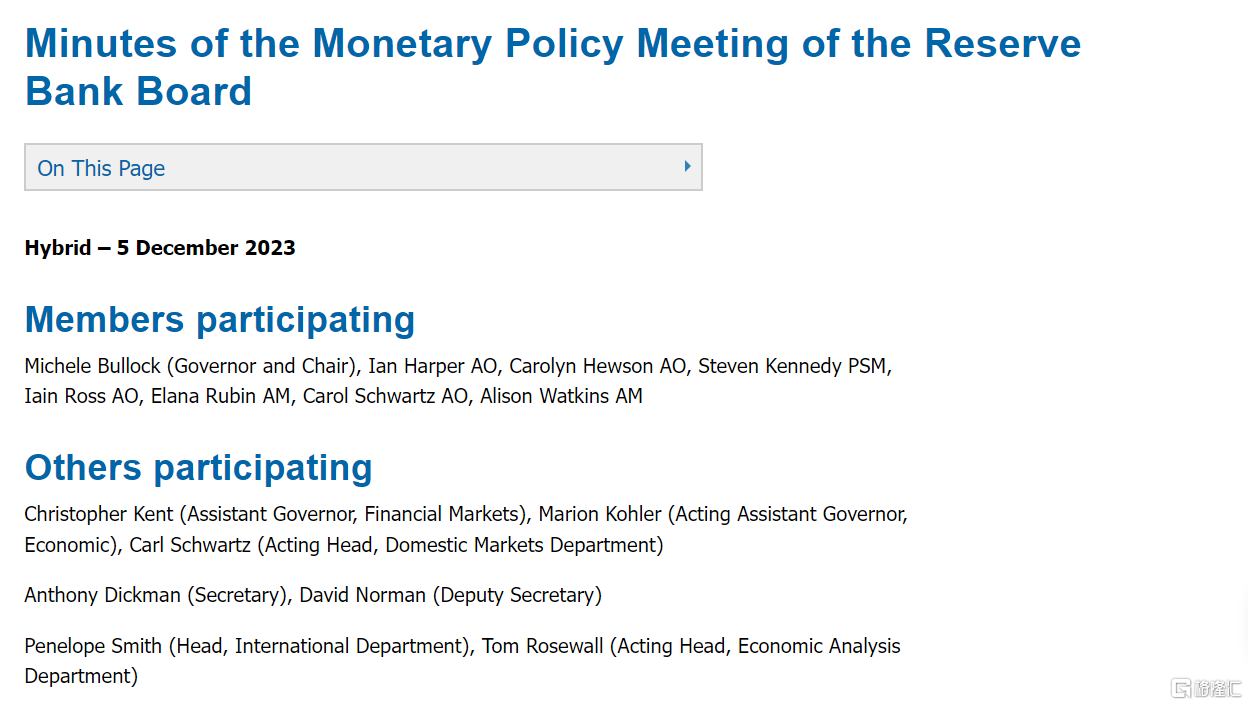Click Ian Harper AO in members list
This screenshot has height=706, width=1248.
[x=430, y=366]
